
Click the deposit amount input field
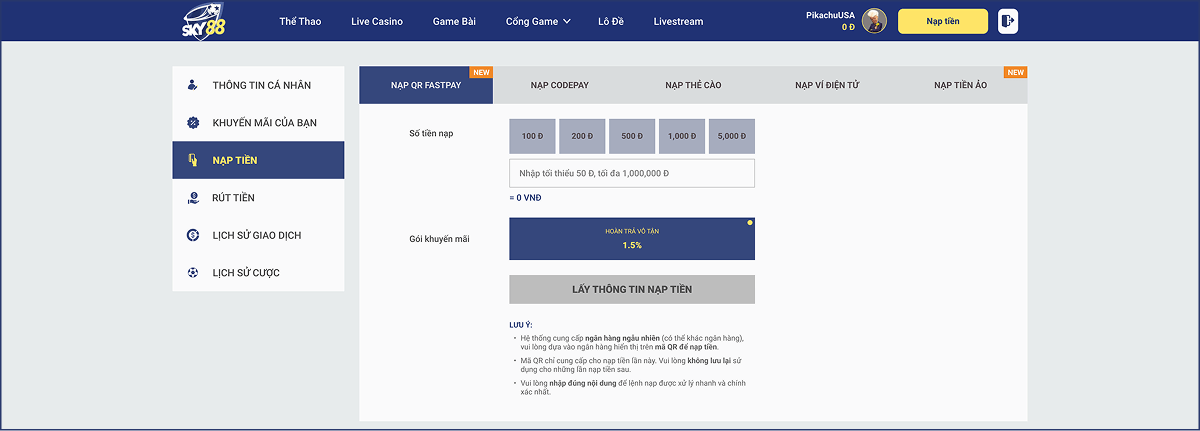(631, 173)
